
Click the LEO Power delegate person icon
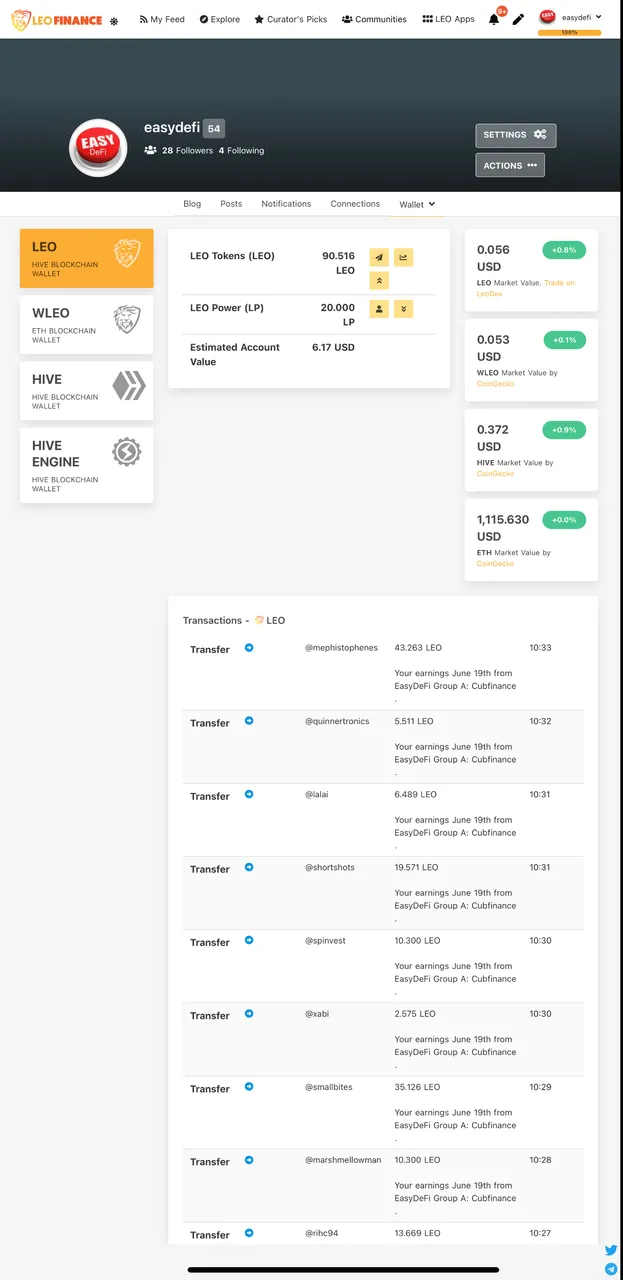[379, 309]
